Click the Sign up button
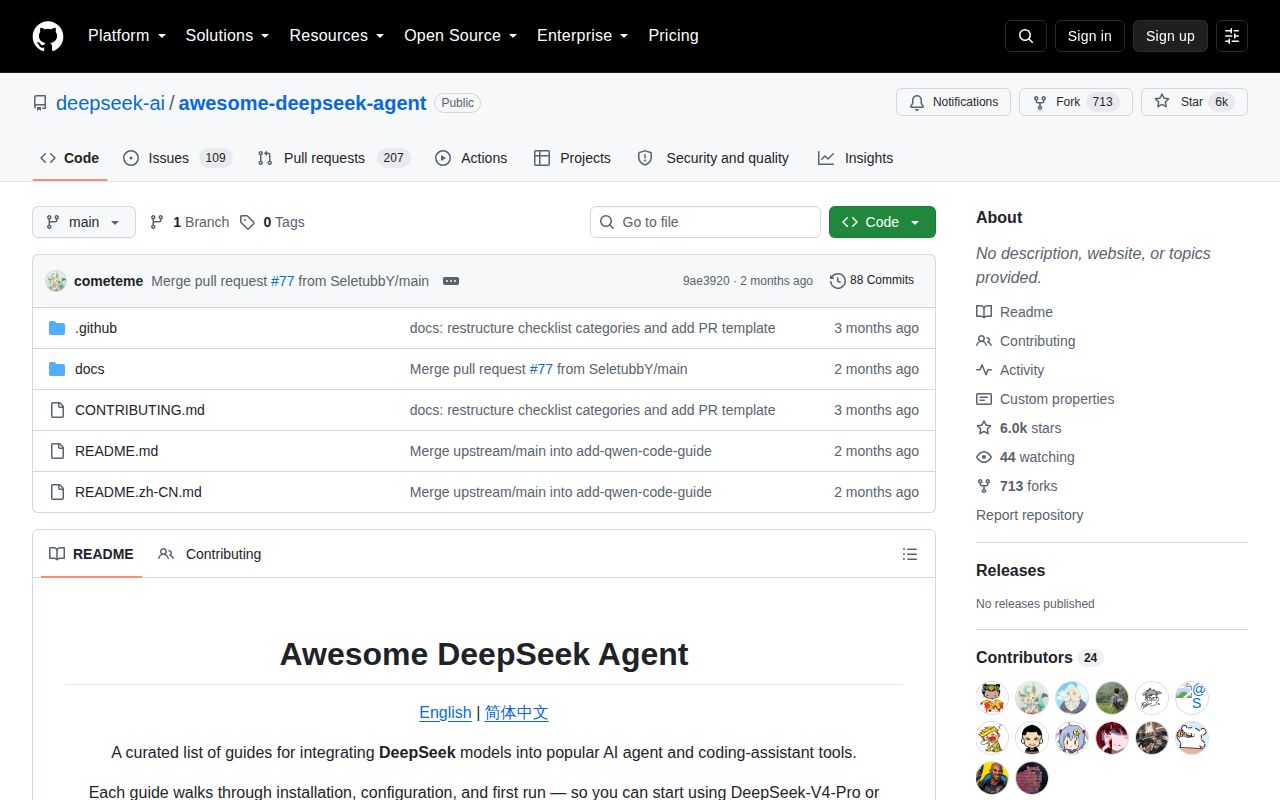The width and height of the screenshot is (1280, 800). [x=1170, y=36]
